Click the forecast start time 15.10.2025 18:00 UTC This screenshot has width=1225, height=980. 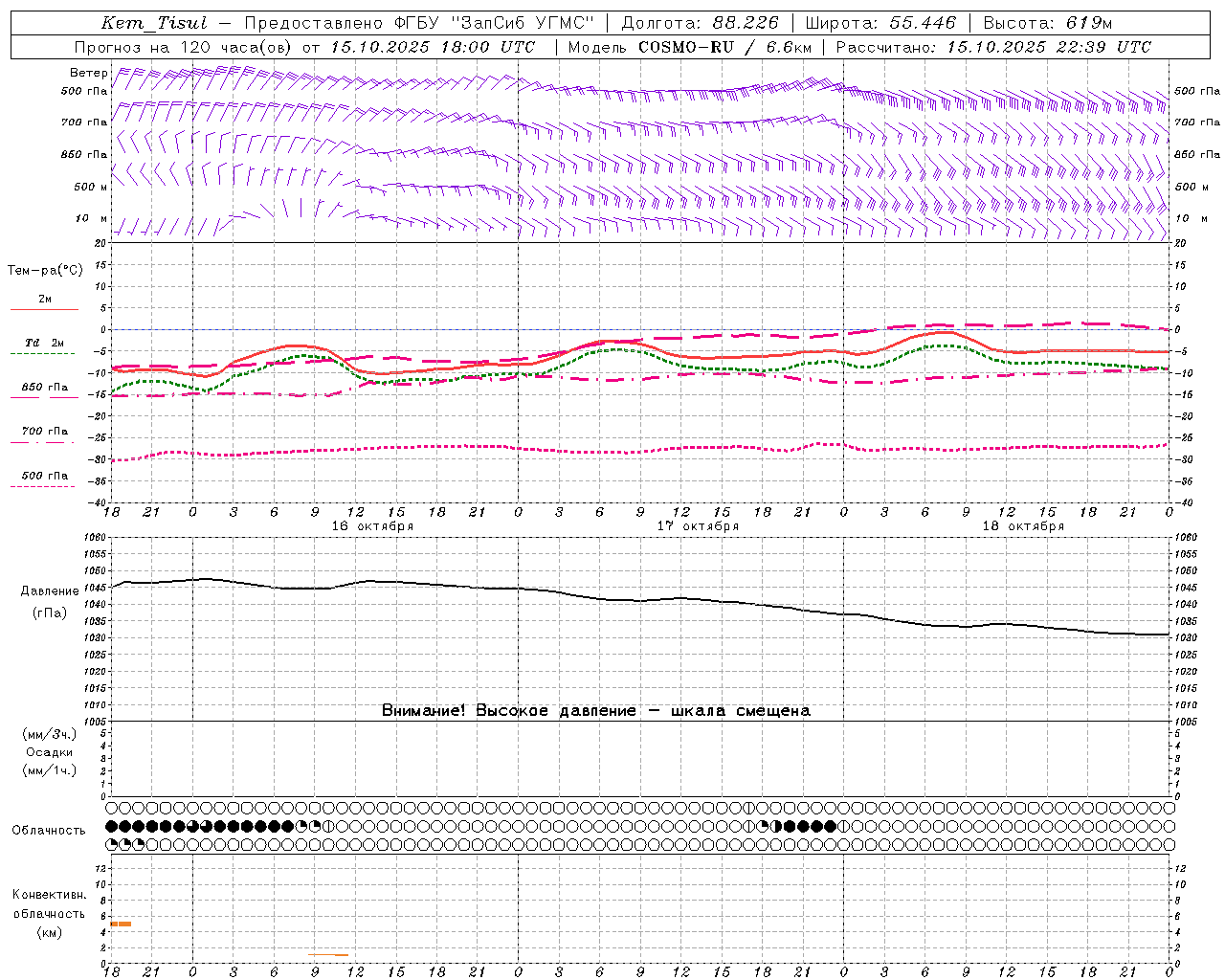[x=433, y=47]
